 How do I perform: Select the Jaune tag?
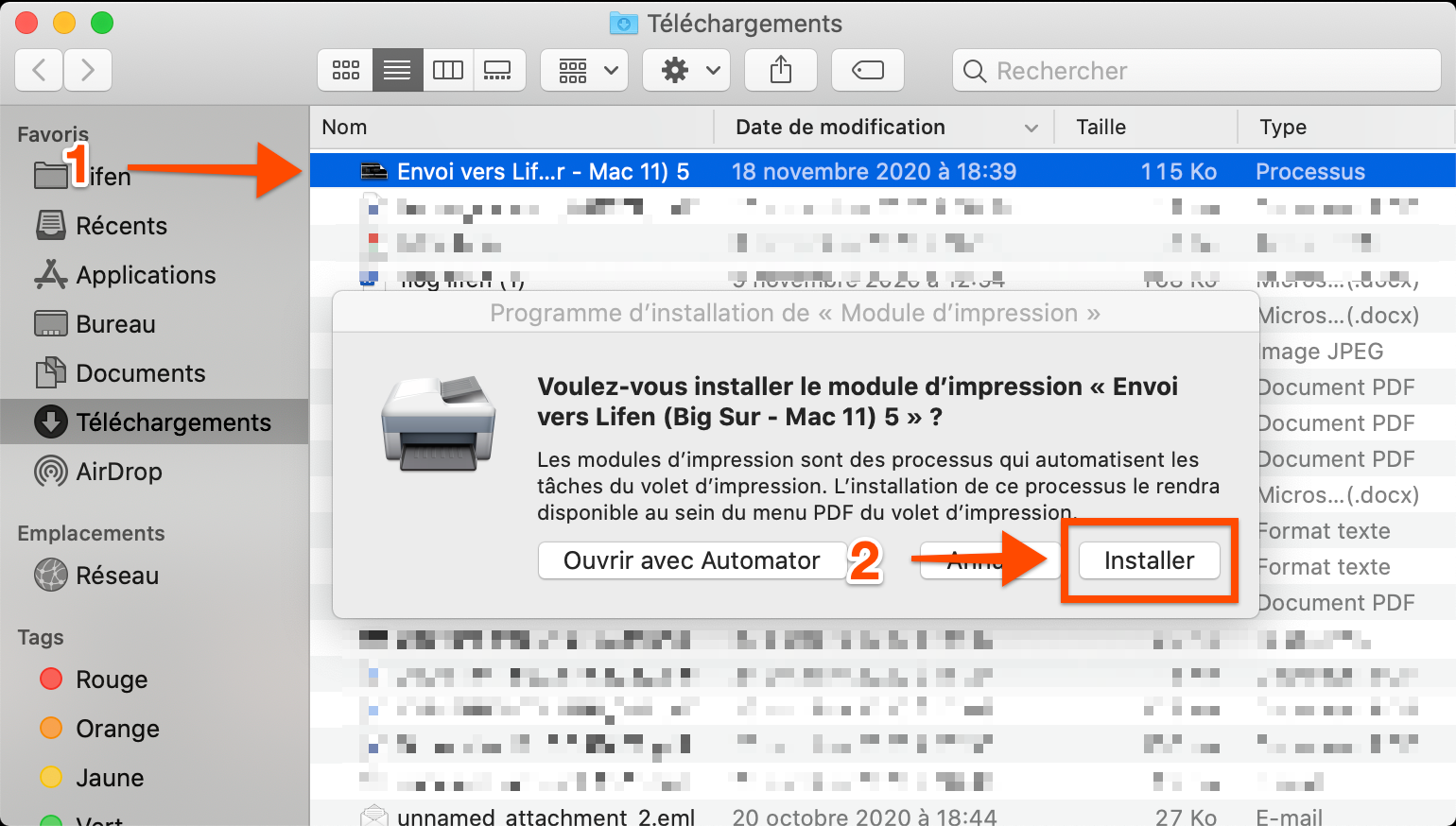(x=154, y=778)
